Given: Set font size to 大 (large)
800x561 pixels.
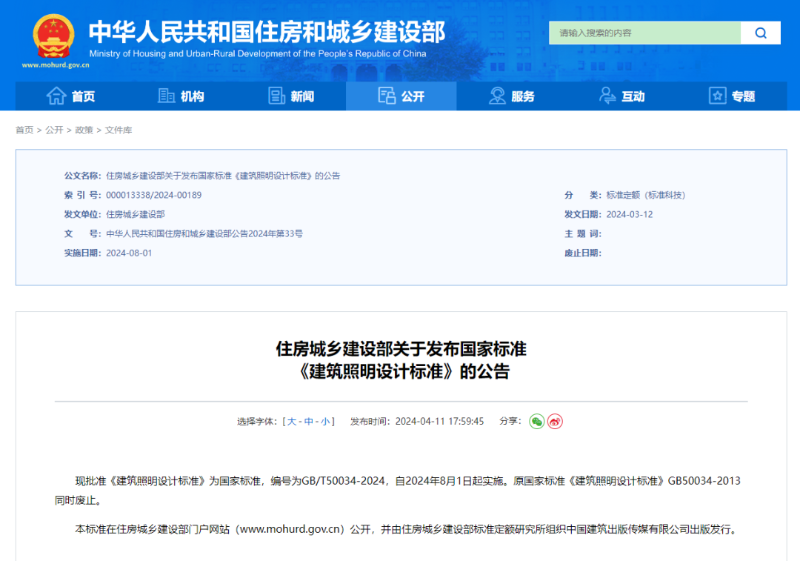Looking at the screenshot, I should tap(292, 422).
